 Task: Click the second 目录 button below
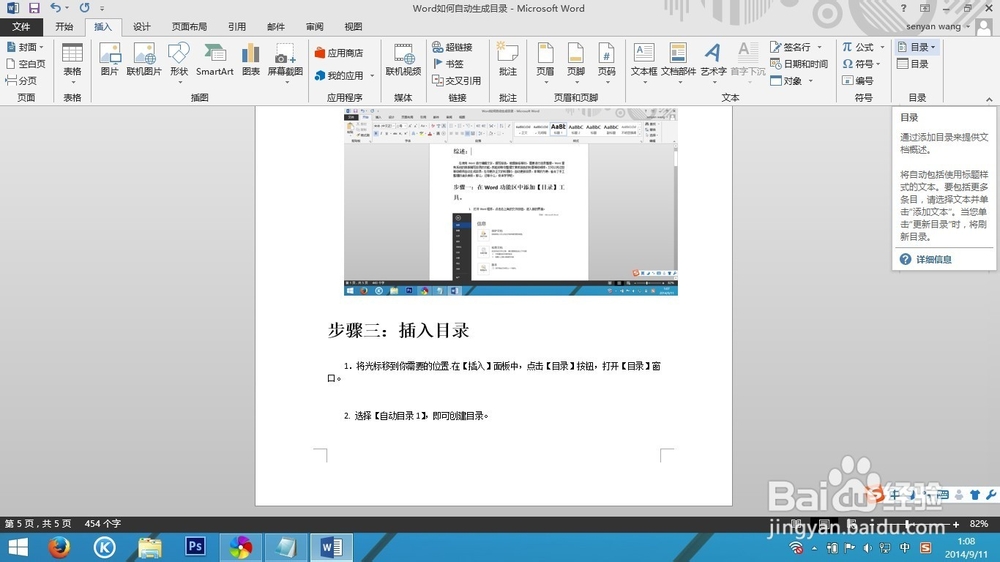tap(913, 64)
